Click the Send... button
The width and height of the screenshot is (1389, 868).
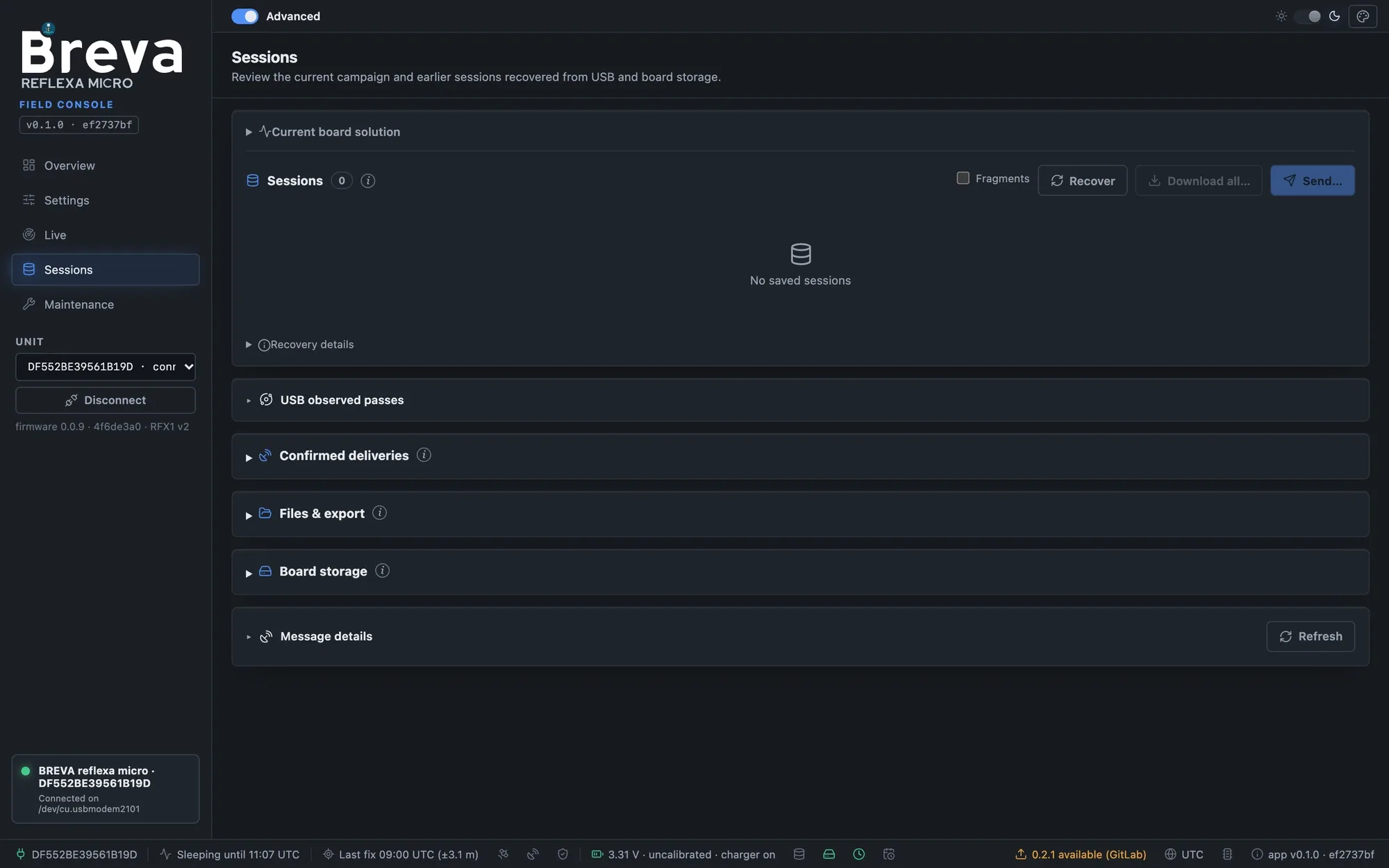click(x=1312, y=181)
